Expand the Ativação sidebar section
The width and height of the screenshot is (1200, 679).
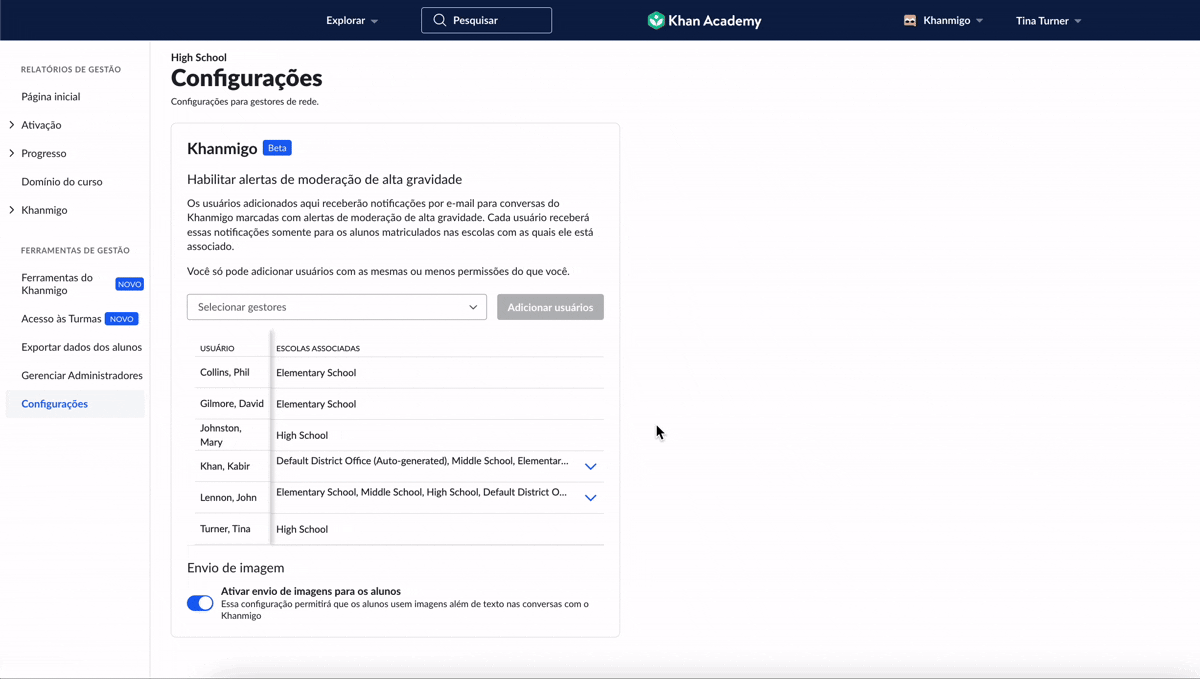tap(35, 125)
